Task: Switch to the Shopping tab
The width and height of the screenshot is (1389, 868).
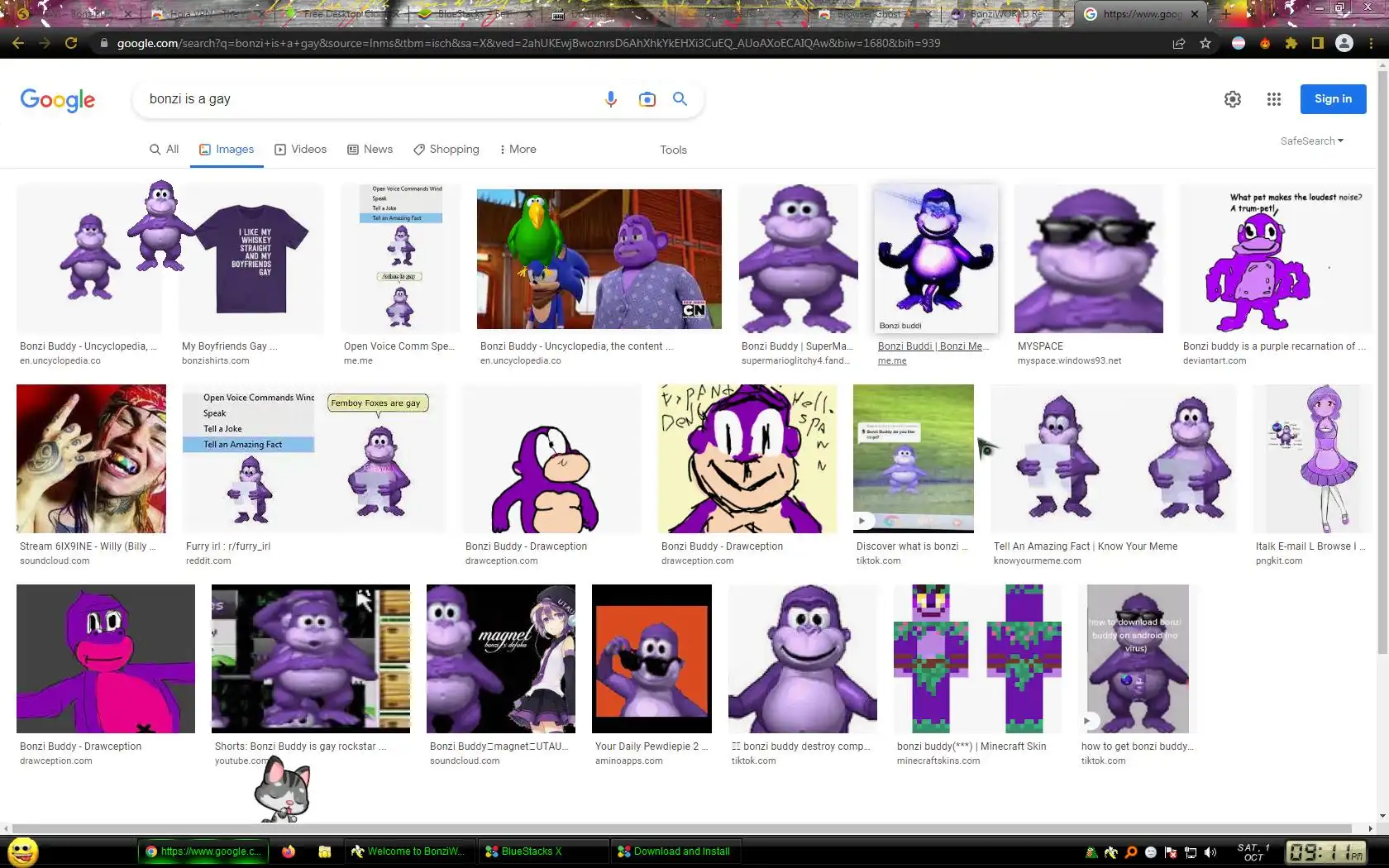Action: pyautogui.click(x=446, y=150)
